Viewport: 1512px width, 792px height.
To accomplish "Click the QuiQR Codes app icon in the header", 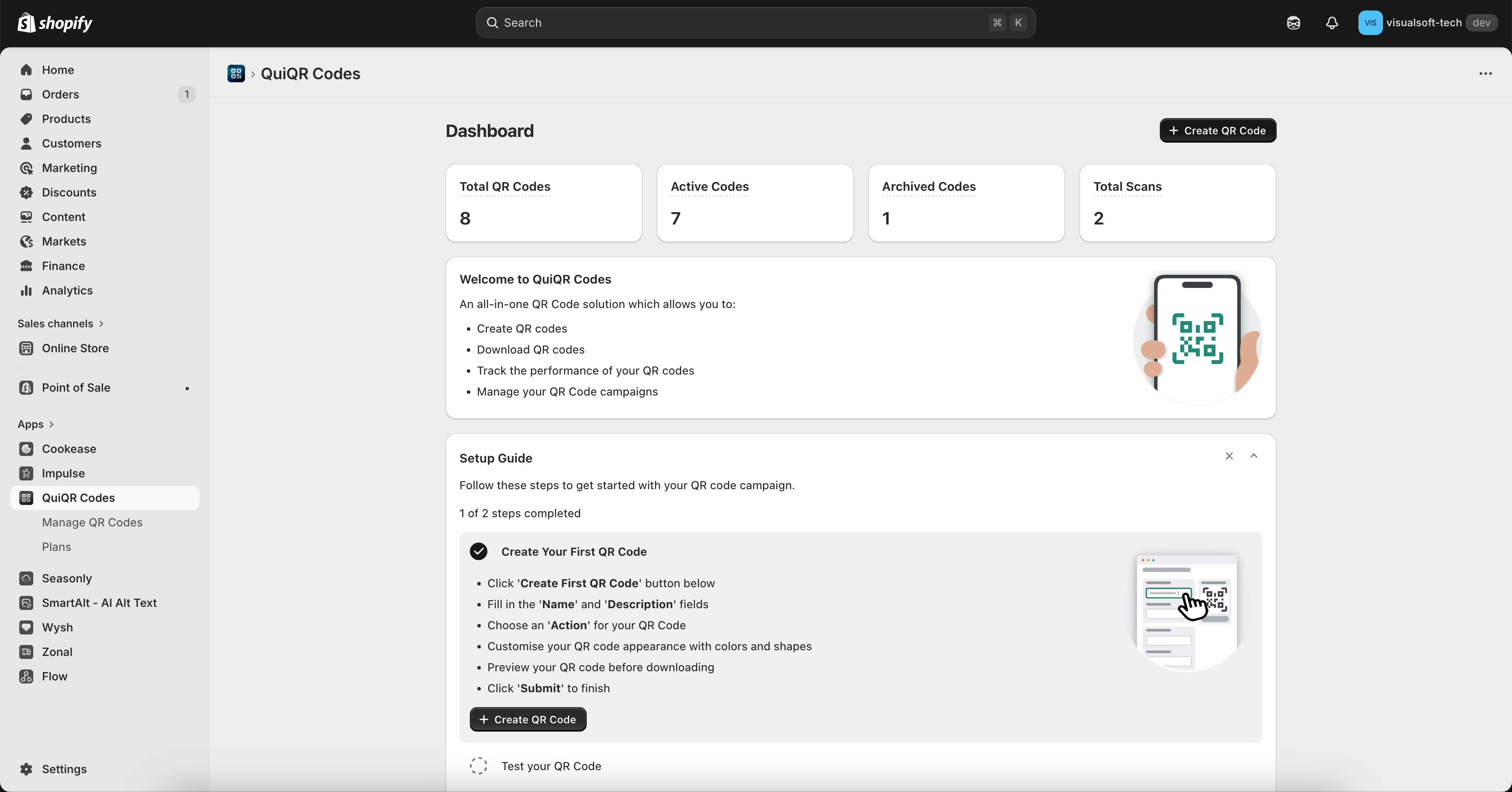I will coord(236,74).
